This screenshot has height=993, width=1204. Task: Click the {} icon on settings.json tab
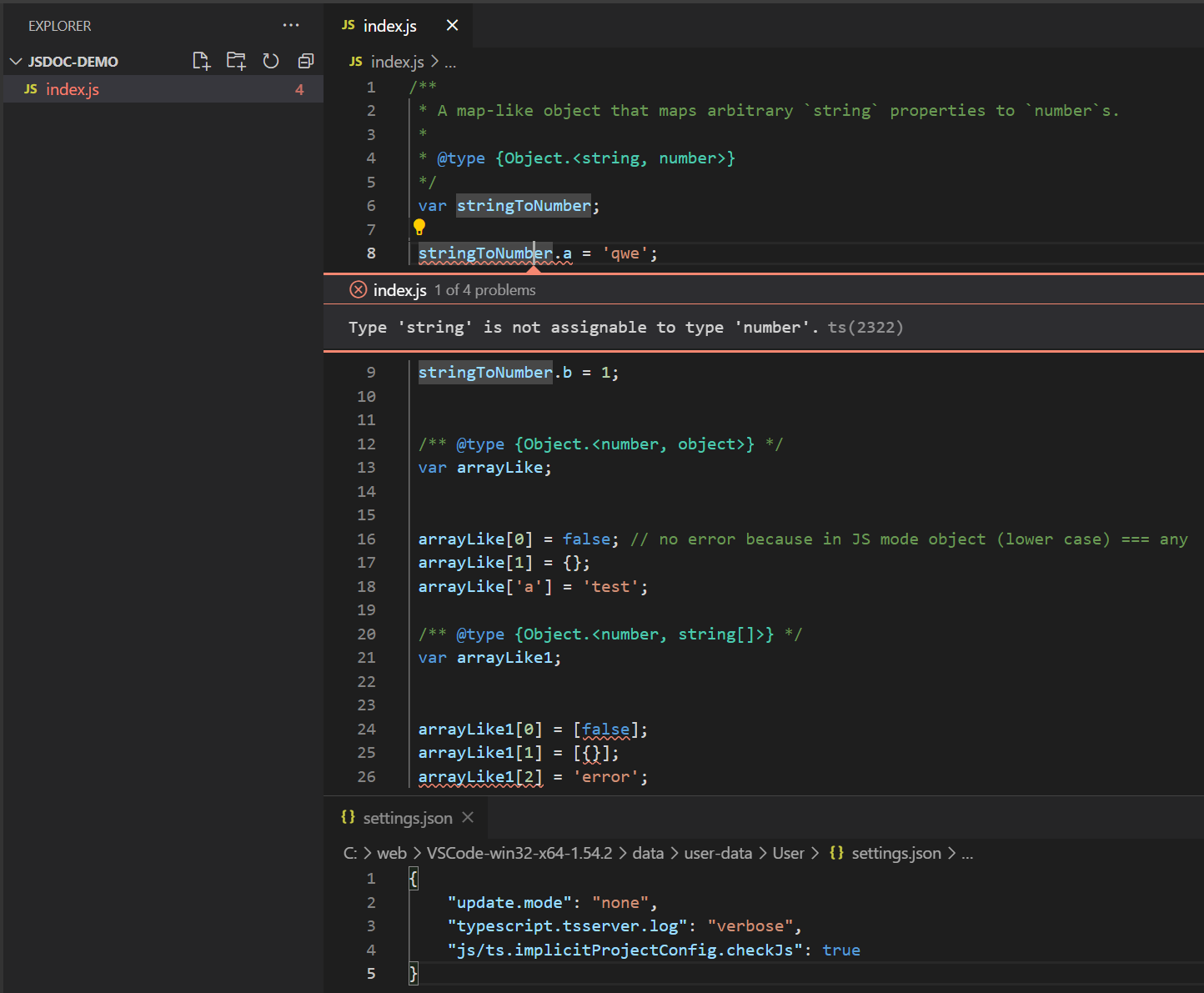pyautogui.click(x=348, y=817)
